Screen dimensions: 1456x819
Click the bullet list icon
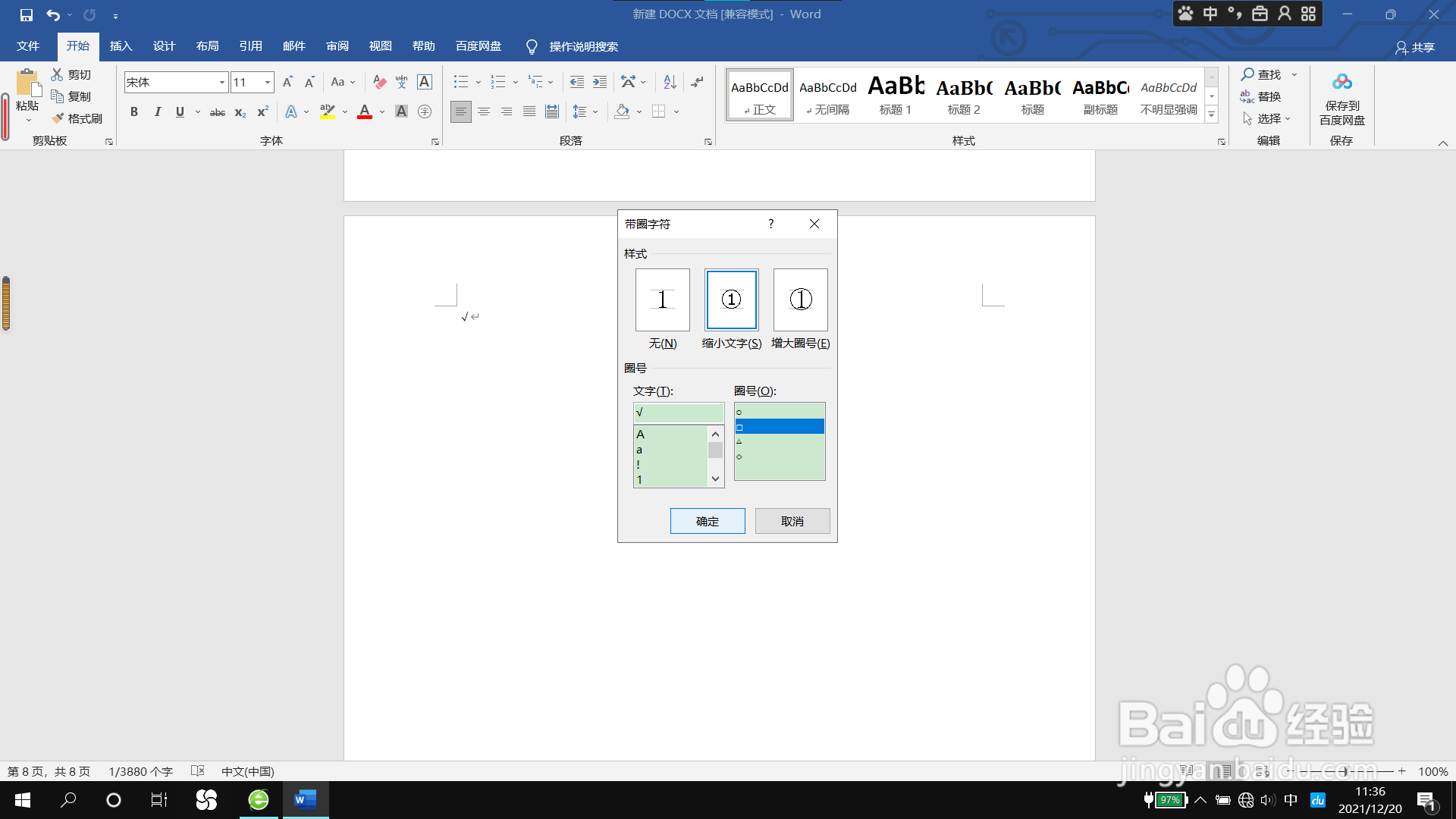461,82
